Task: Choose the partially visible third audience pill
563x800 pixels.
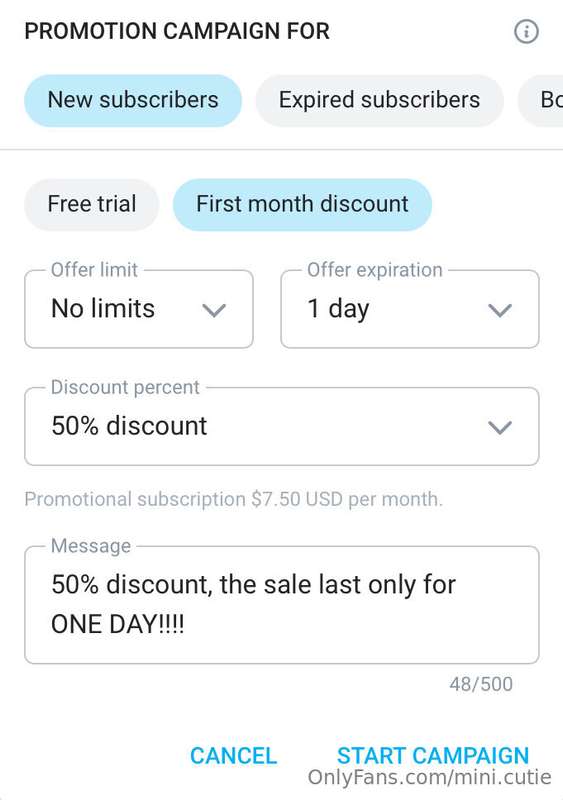Action: [x=541, y=101]
